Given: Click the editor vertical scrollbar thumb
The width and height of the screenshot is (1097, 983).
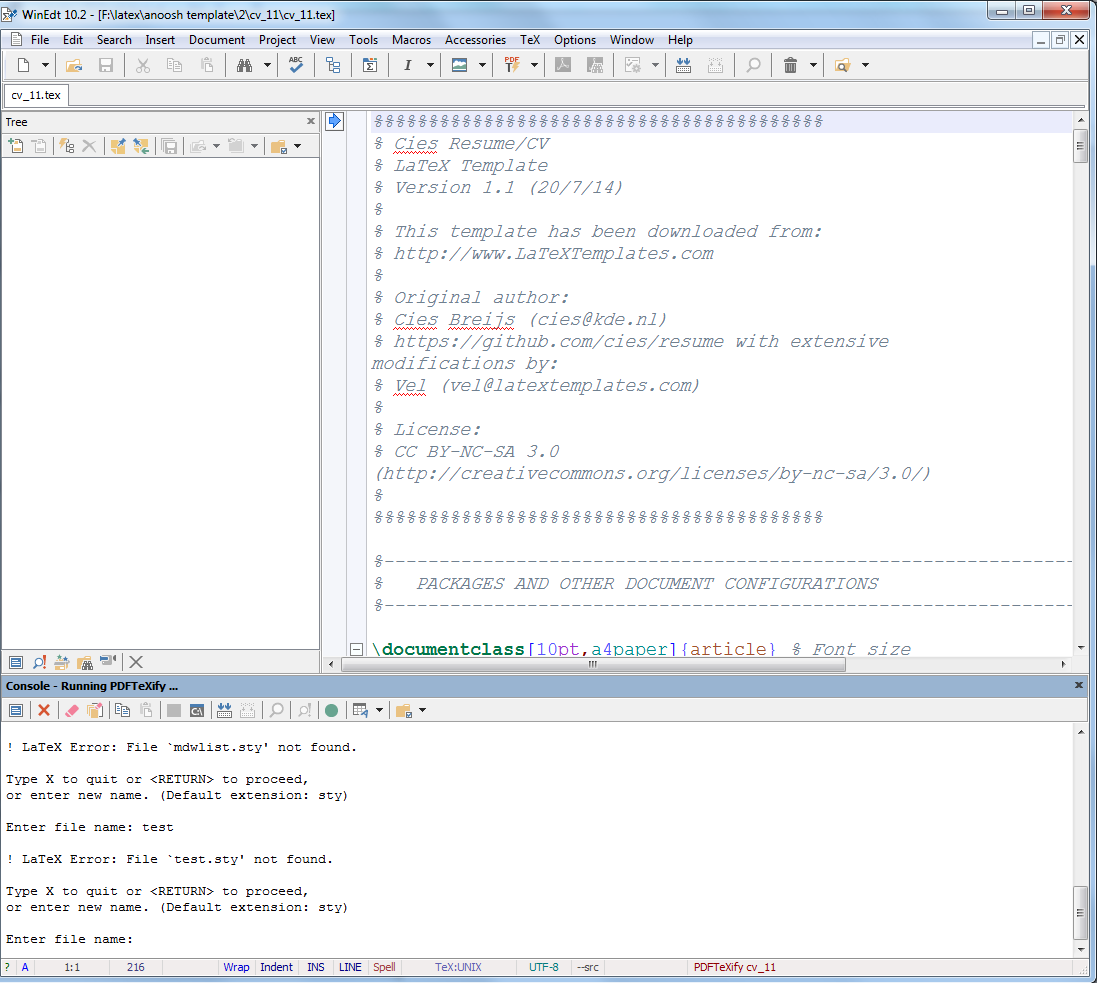Looking at the screenshot, I should (x=1081, y=146).
